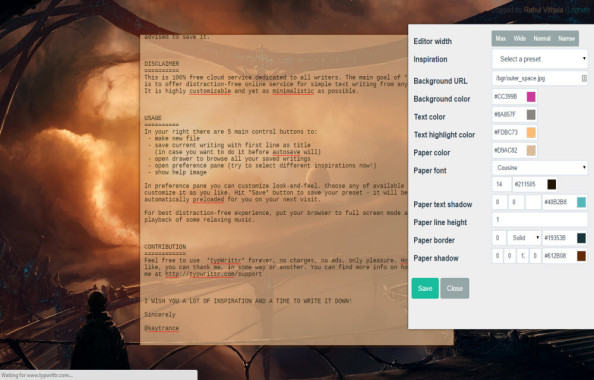Click first Paper shadow offset field
This screenshot has height=380, width=594.
pyautogui.click(x=497, y=256)
